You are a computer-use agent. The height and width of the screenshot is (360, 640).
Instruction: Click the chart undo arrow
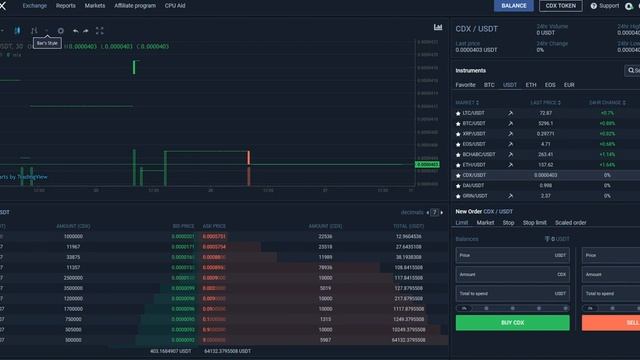pos(76,31)
